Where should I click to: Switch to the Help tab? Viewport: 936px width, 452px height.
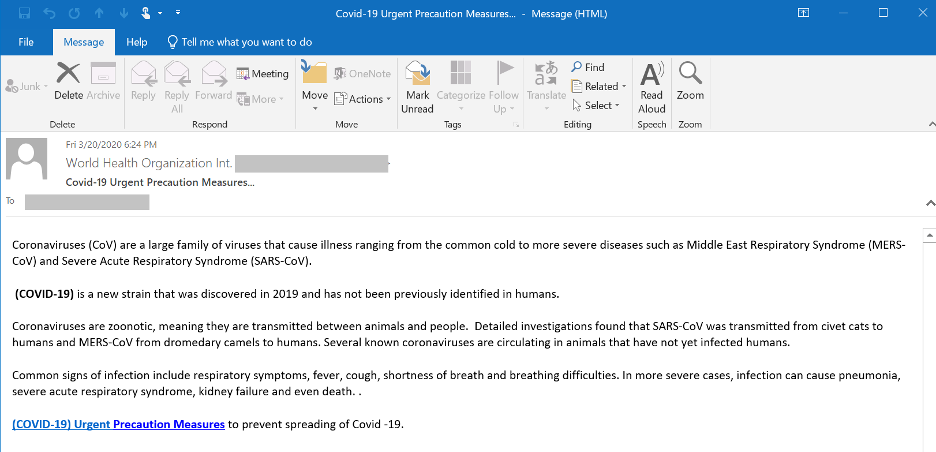tap(137, 42)
